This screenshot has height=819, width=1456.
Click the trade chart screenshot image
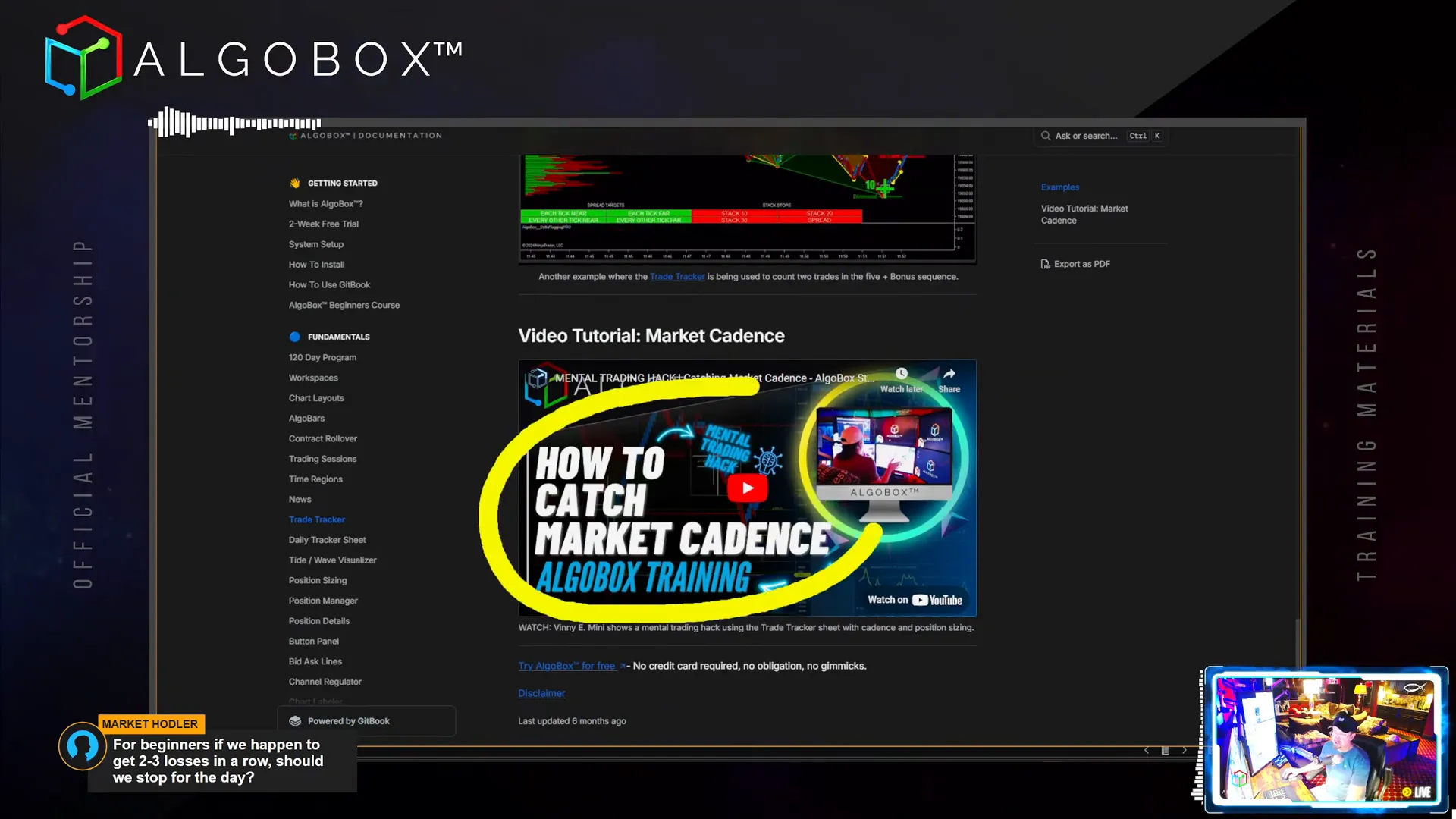click(x=747, y=209)
